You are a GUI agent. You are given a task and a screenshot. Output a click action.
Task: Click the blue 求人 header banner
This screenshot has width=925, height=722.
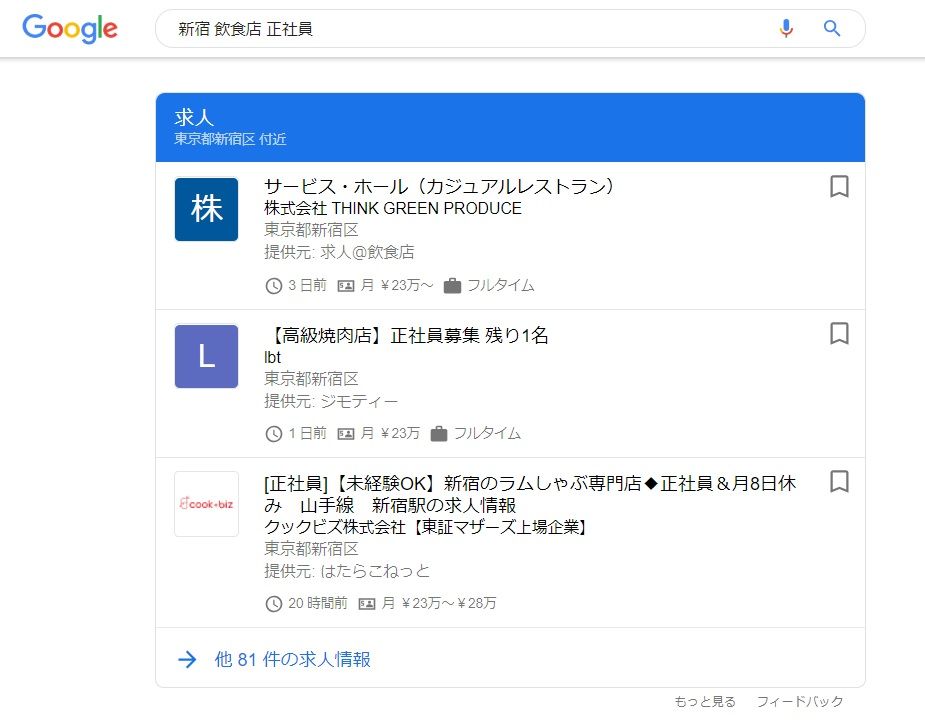(x=510, y=127)
